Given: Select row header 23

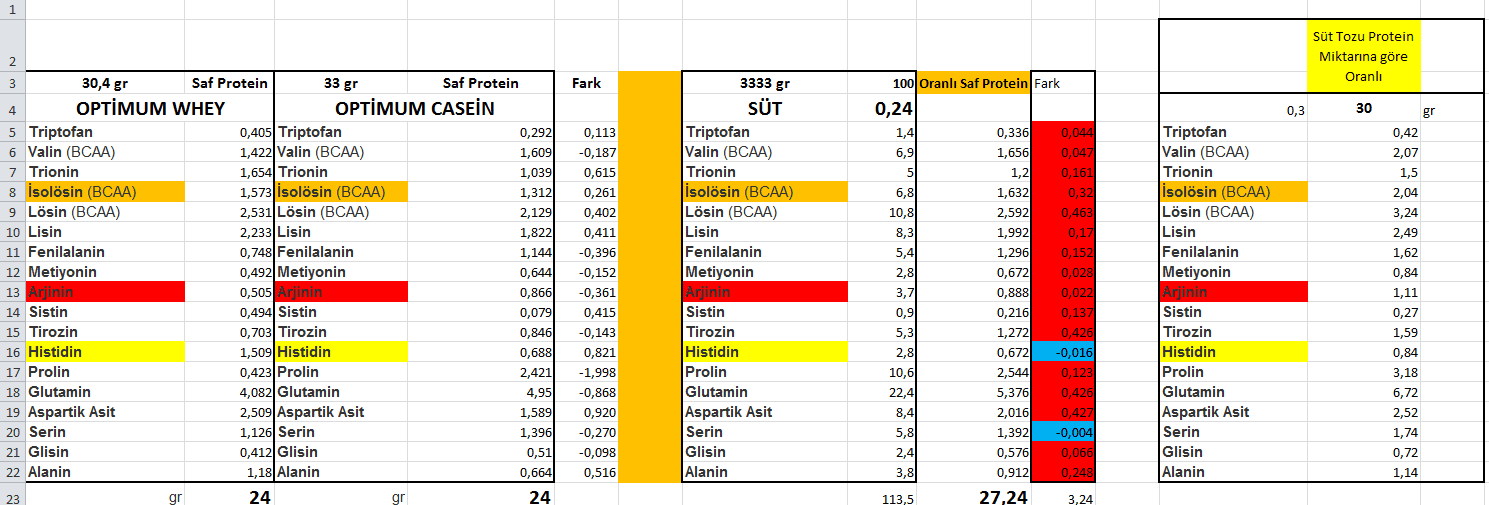Looking at the screenshot, I should pos(12,495).
